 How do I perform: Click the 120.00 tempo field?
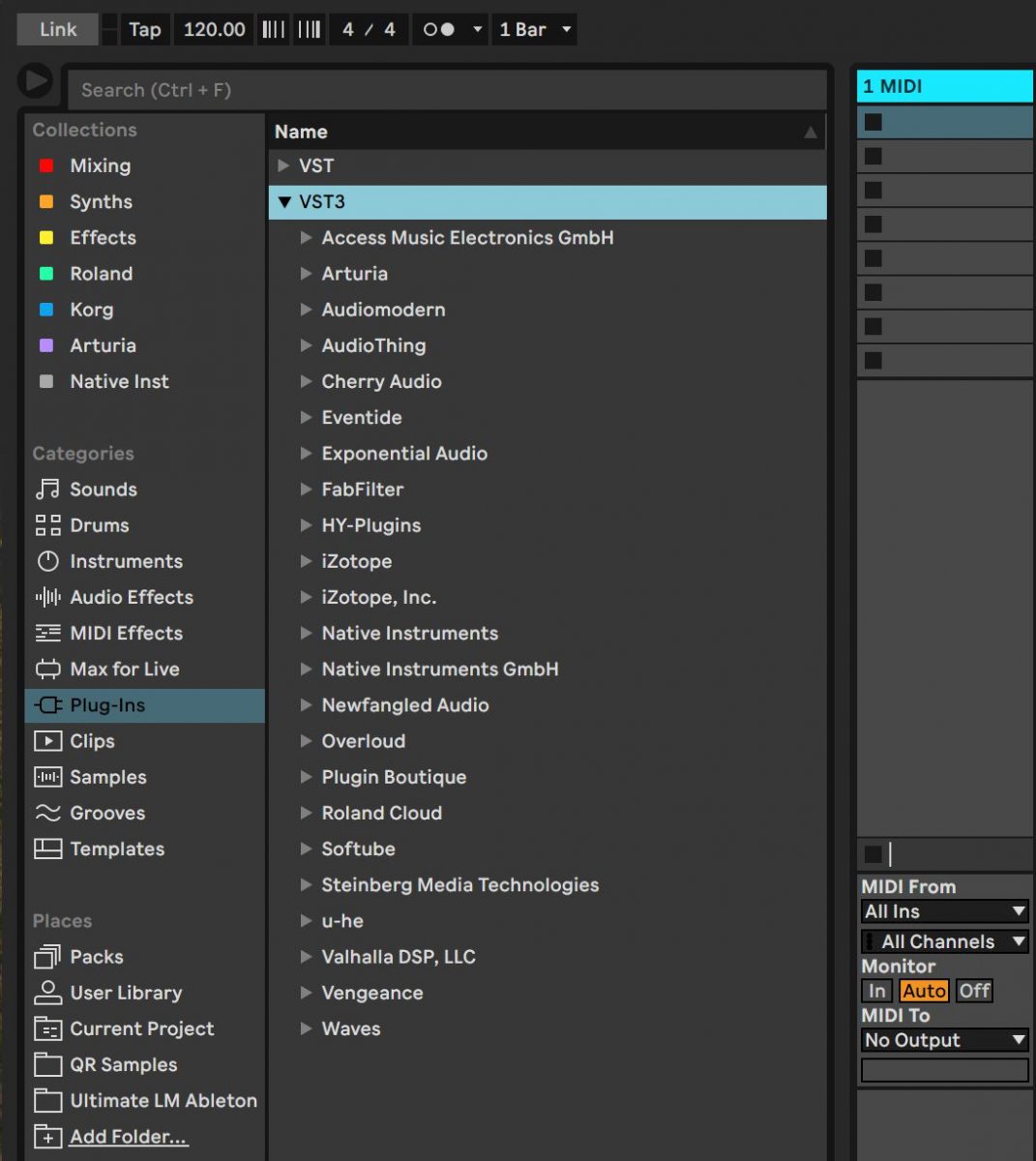click(214, 29)
